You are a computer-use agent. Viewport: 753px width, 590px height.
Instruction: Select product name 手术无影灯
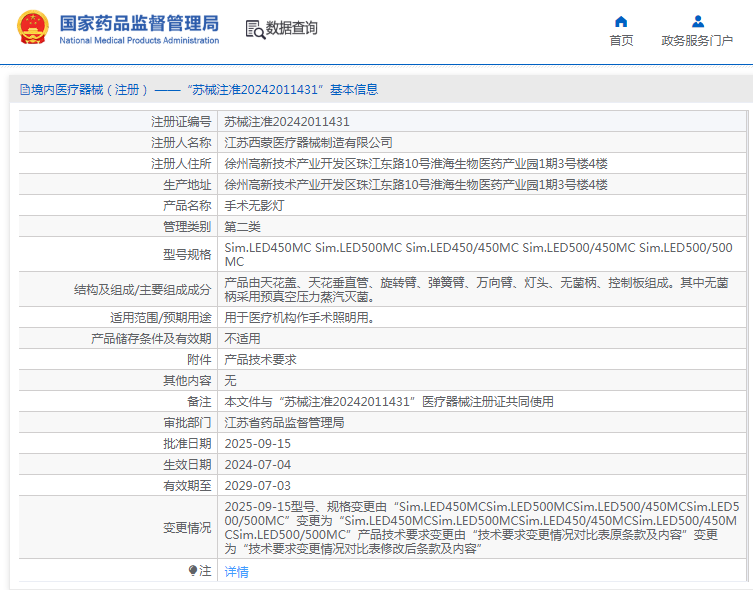[254, 205]
